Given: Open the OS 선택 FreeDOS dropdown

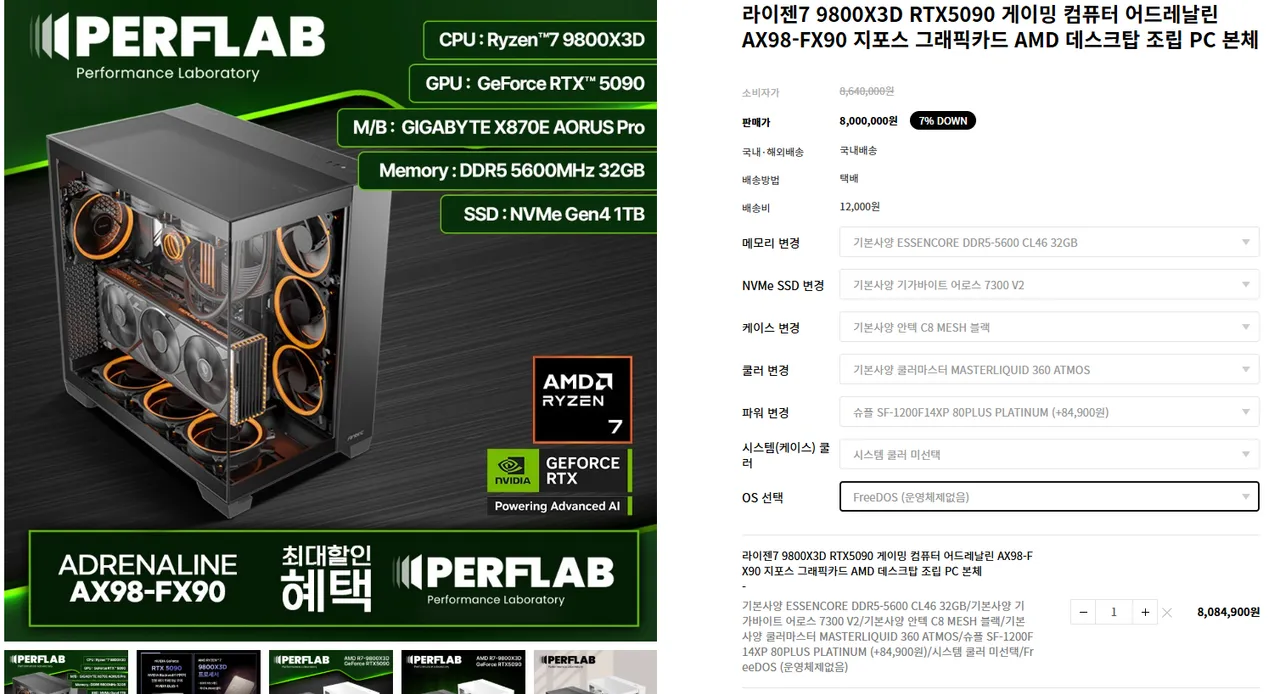Looking at the screenshot, I should pos(1049,497).
